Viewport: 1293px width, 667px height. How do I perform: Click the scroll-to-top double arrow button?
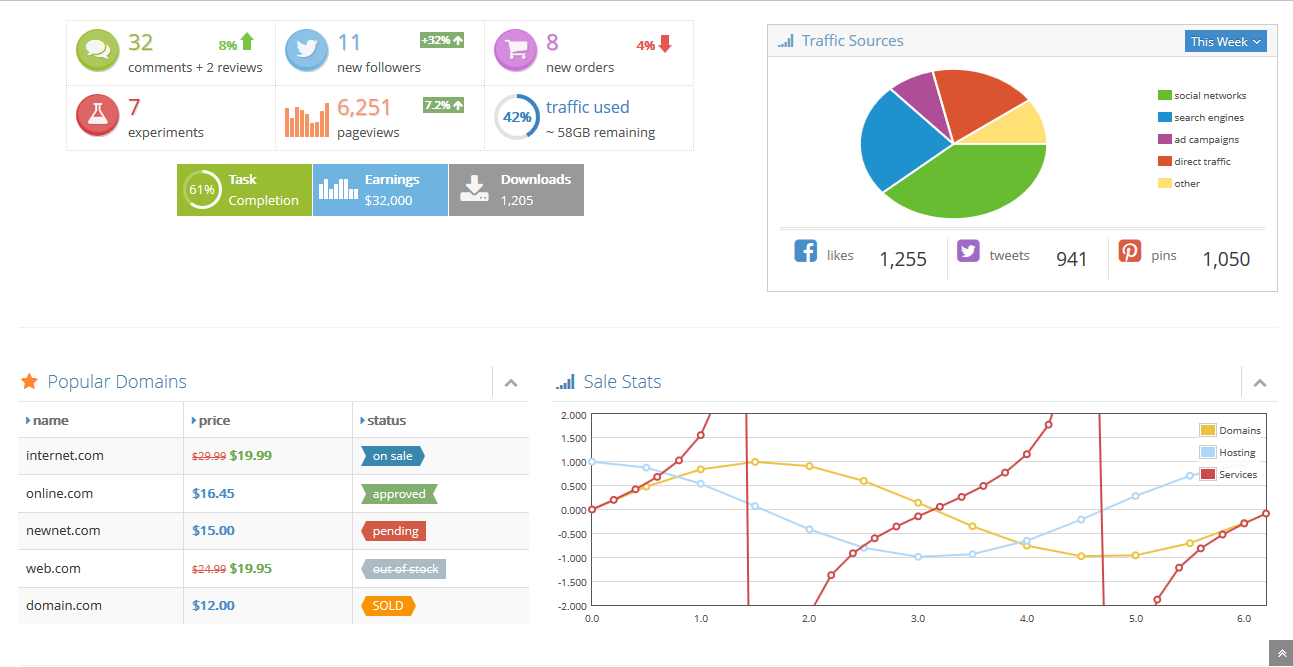(1281, 653)
